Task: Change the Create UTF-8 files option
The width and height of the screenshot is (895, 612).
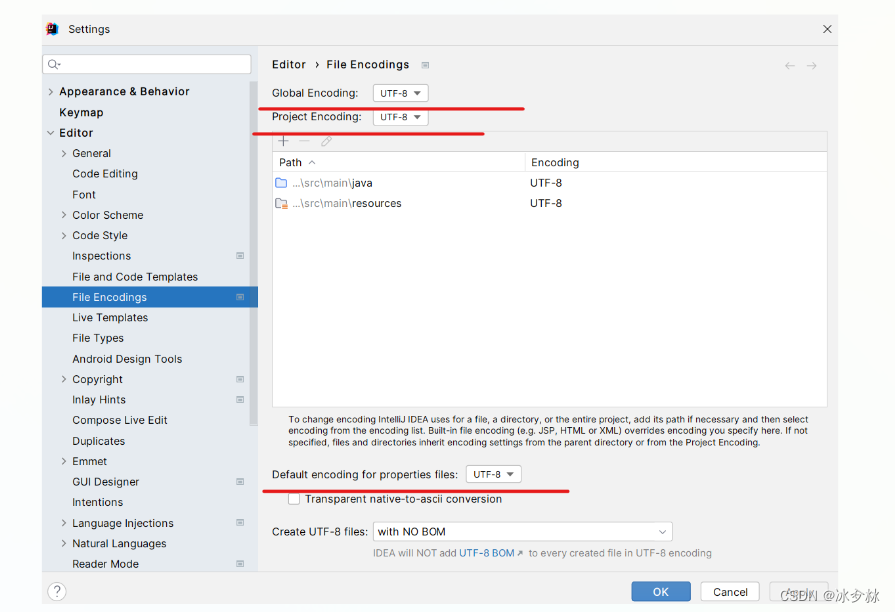Action: coord(521,531)
